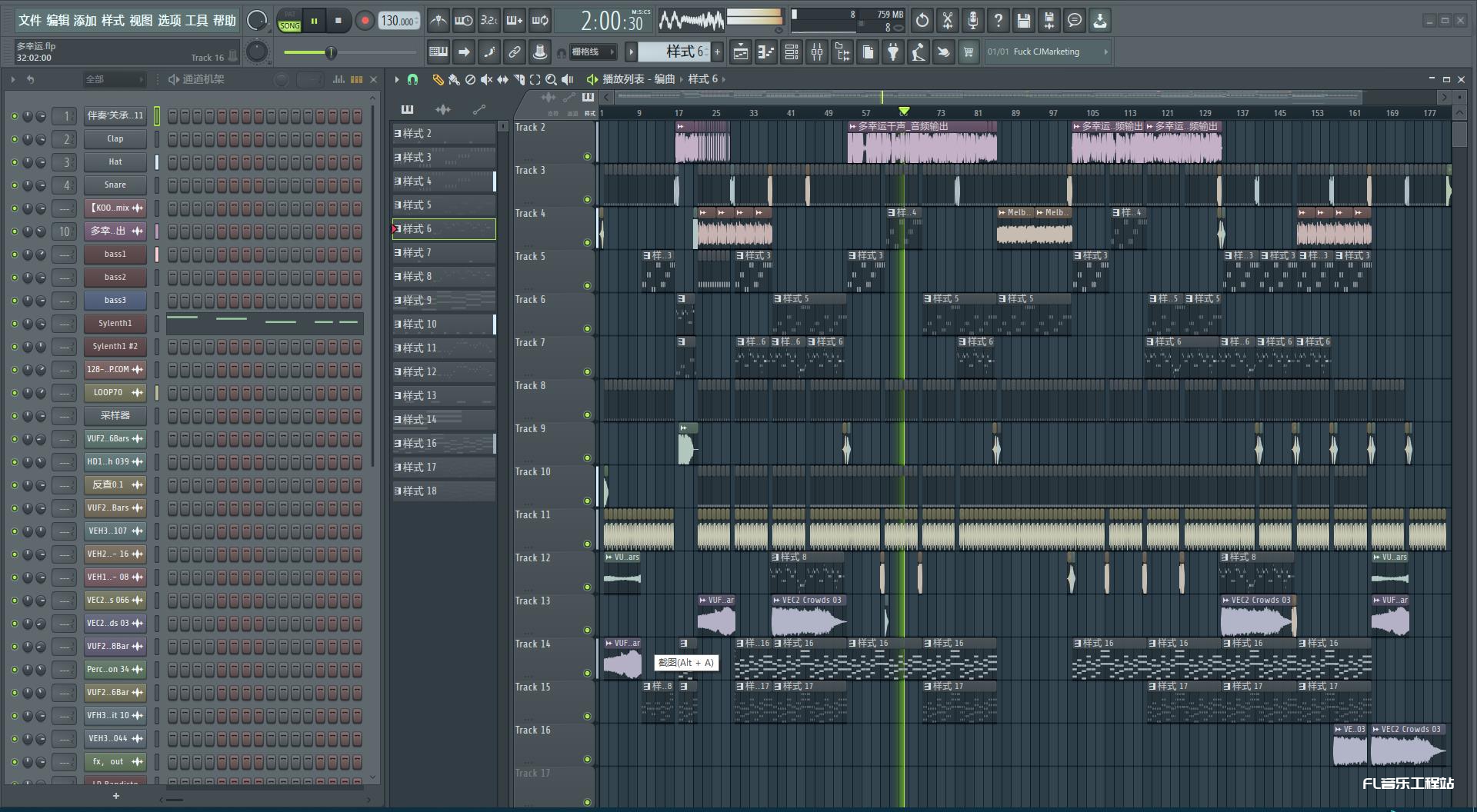Select the playlist paint brush tool
This screenshot has height=812, width=1477.
point(454,79)
